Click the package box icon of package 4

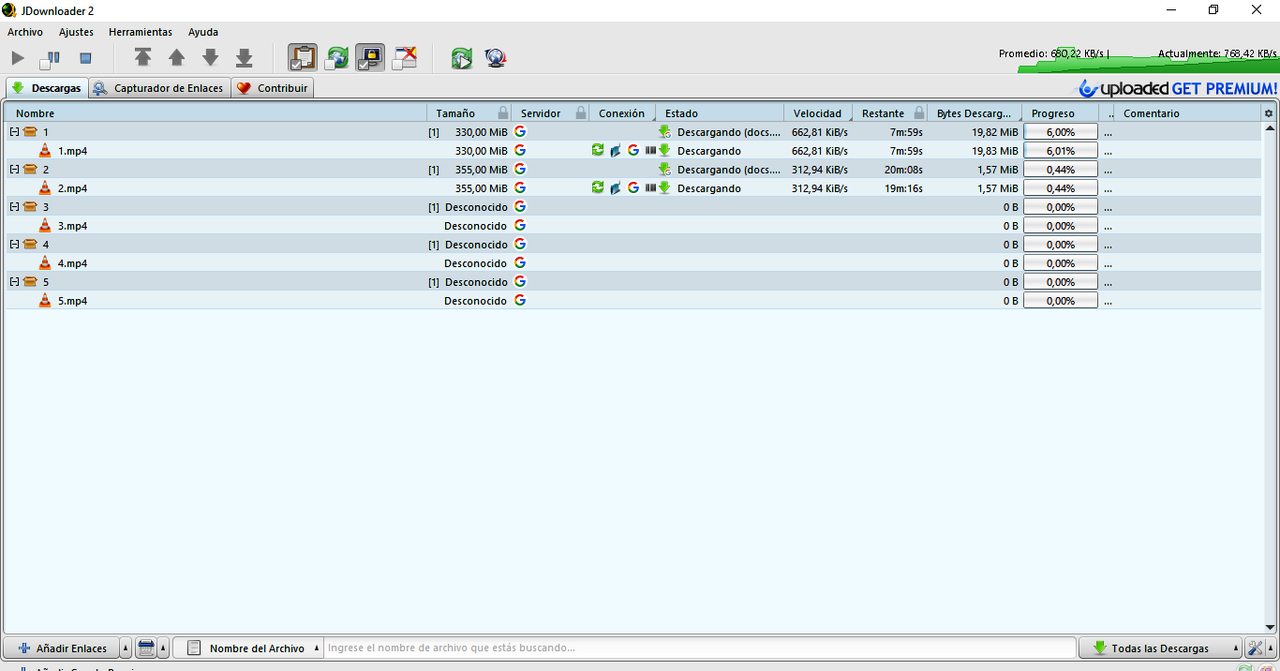[x=30, y=244]
